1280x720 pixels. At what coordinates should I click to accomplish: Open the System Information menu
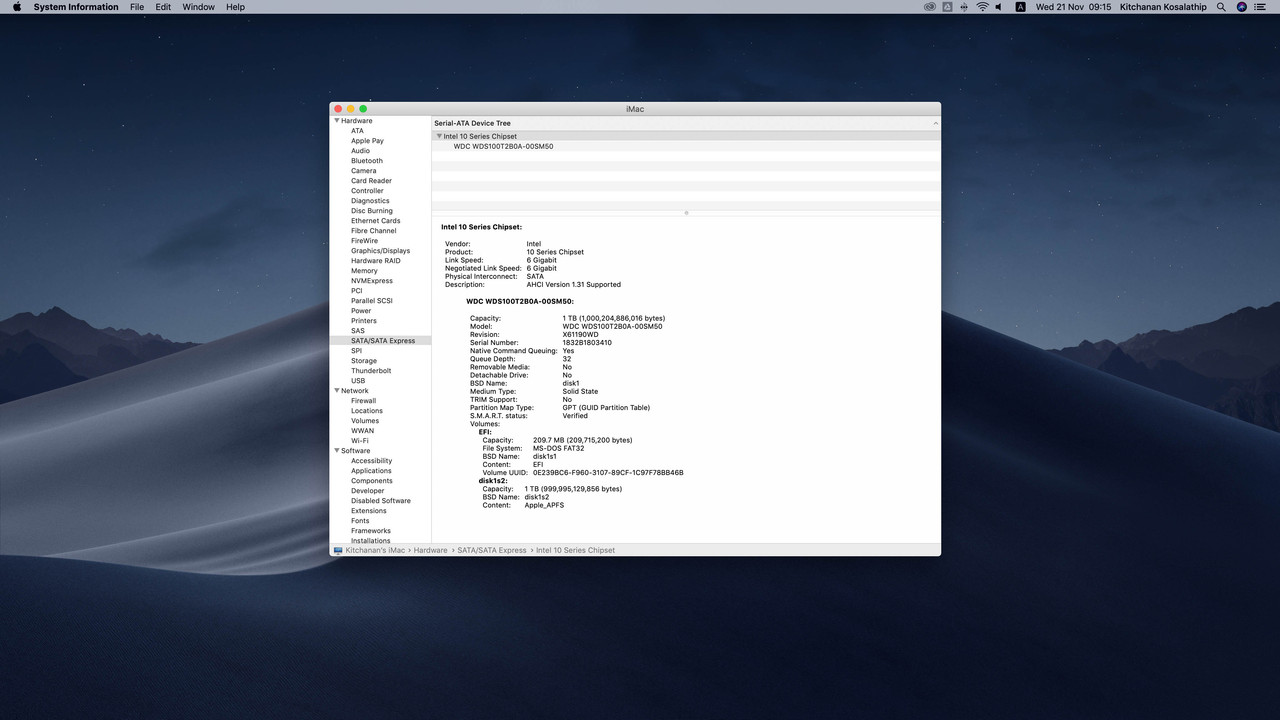[76, 7]
